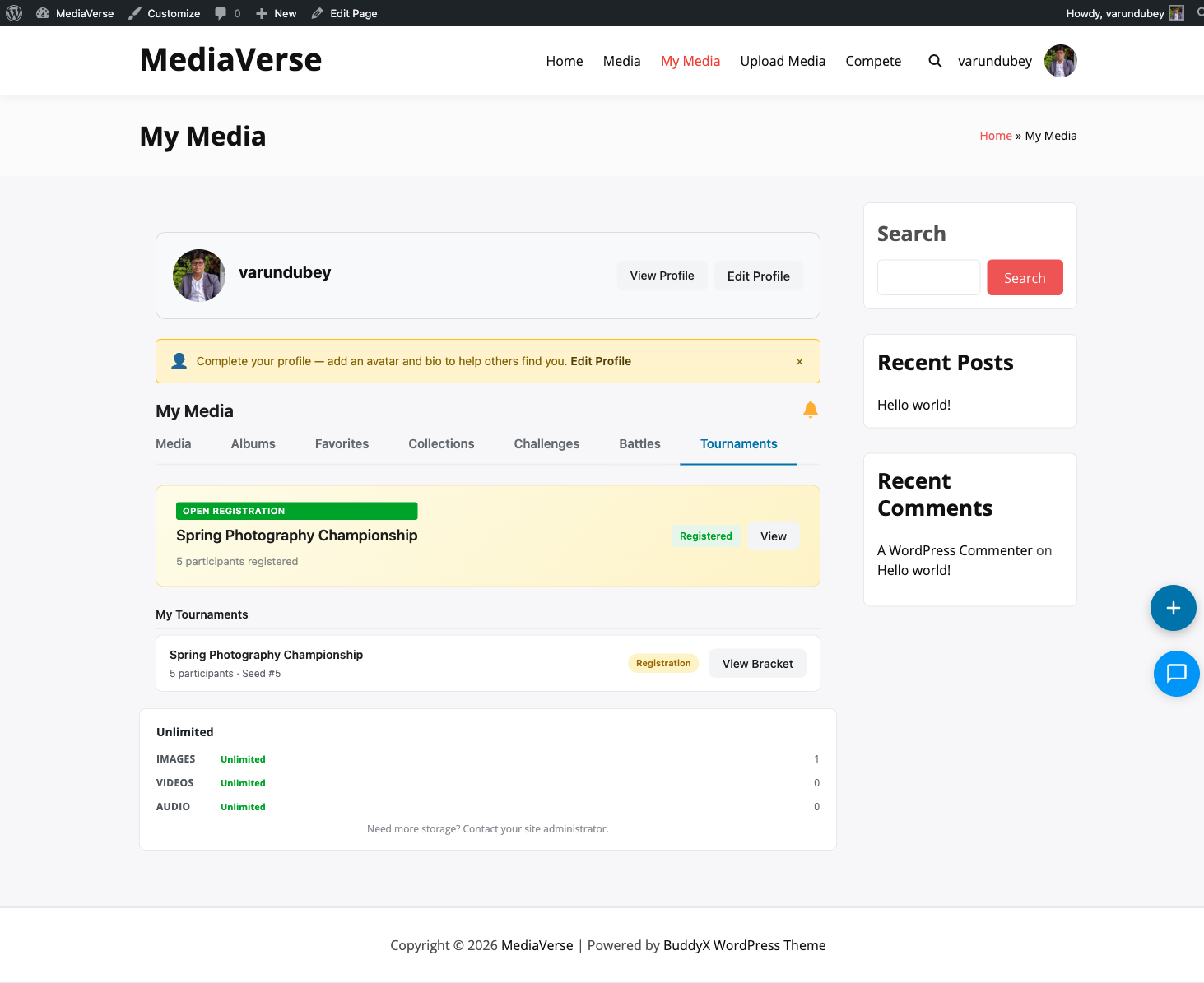Click the comments bubble icon in admin bar
Screen dimensions: 1204x983
coord(221,13)
